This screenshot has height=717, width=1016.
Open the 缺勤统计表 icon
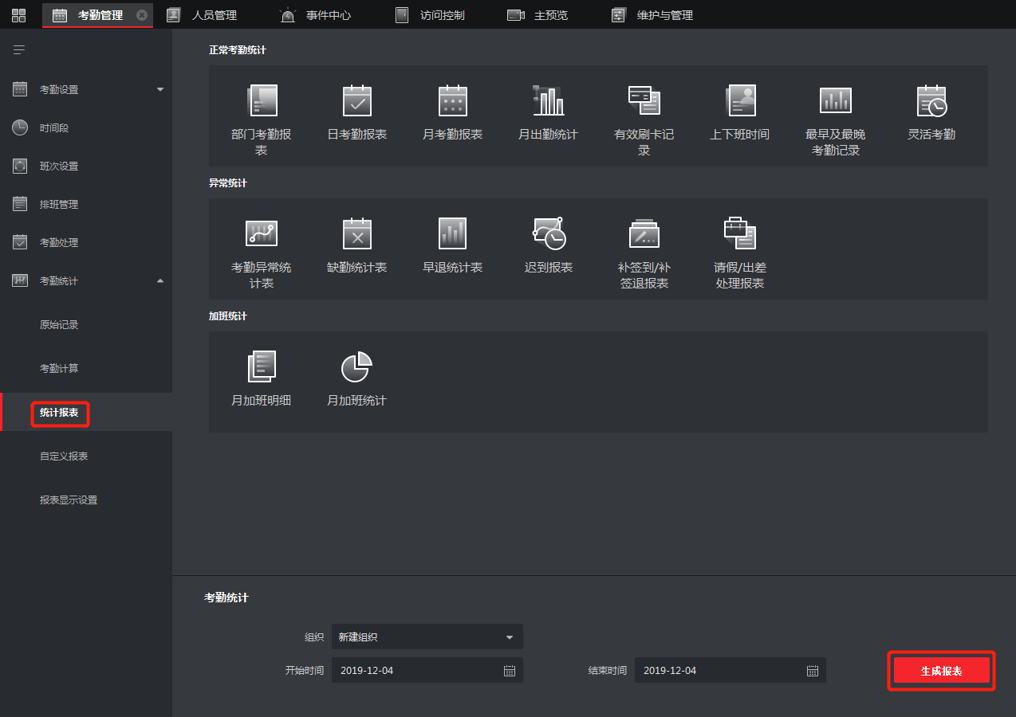[x=357, y=234]
